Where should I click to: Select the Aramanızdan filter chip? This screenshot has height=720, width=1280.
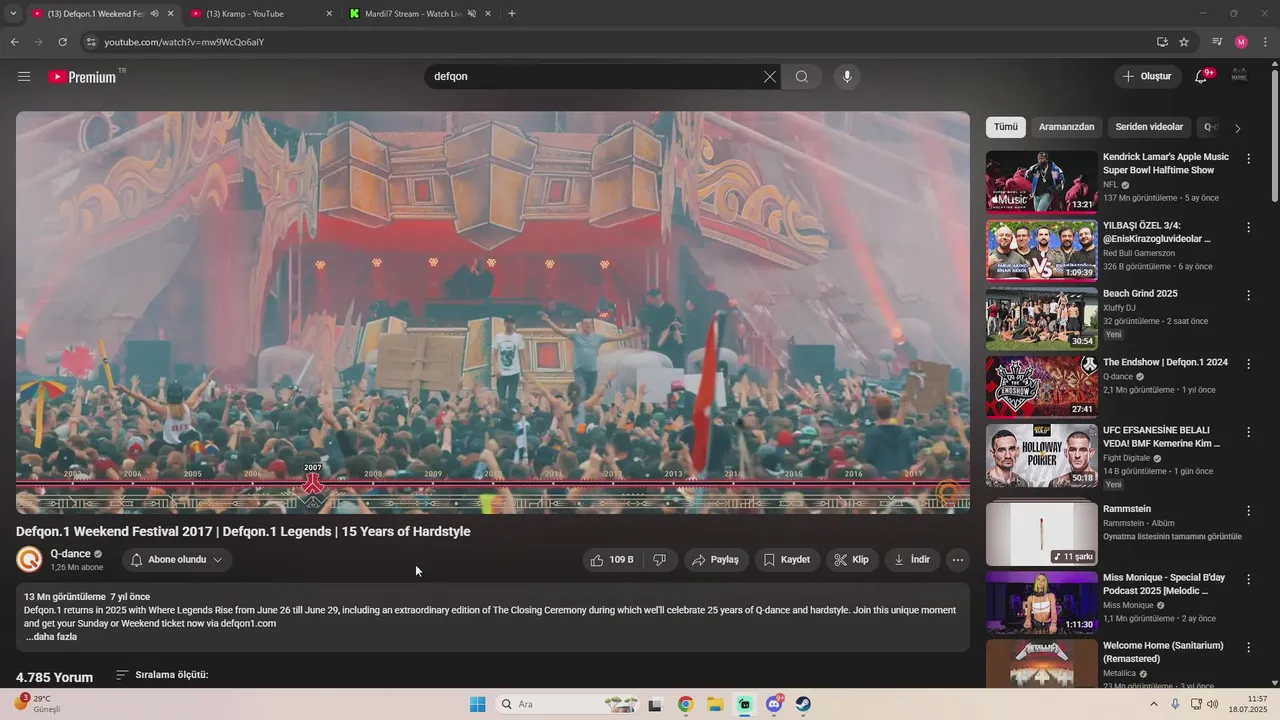click(x=1067, y=127)
